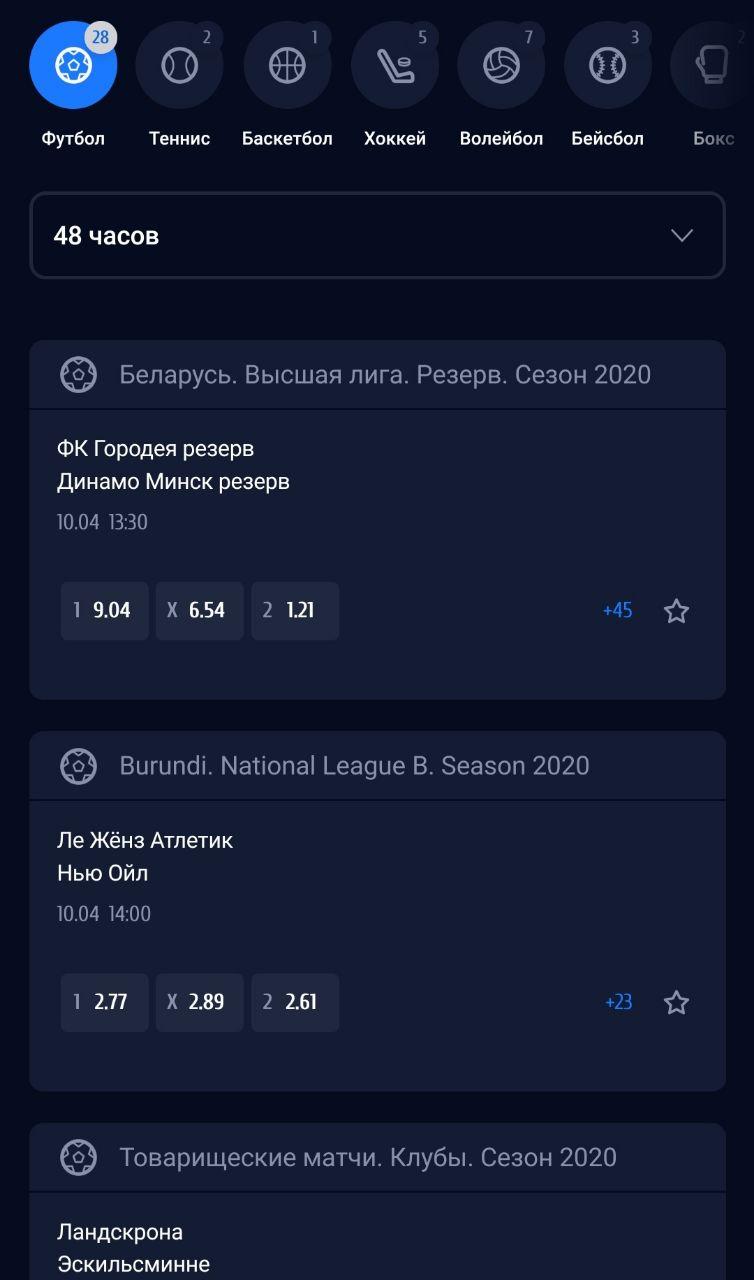
Task: Open the Ландскрона vs Эскильсминне match
Action: click(134, 1247)
